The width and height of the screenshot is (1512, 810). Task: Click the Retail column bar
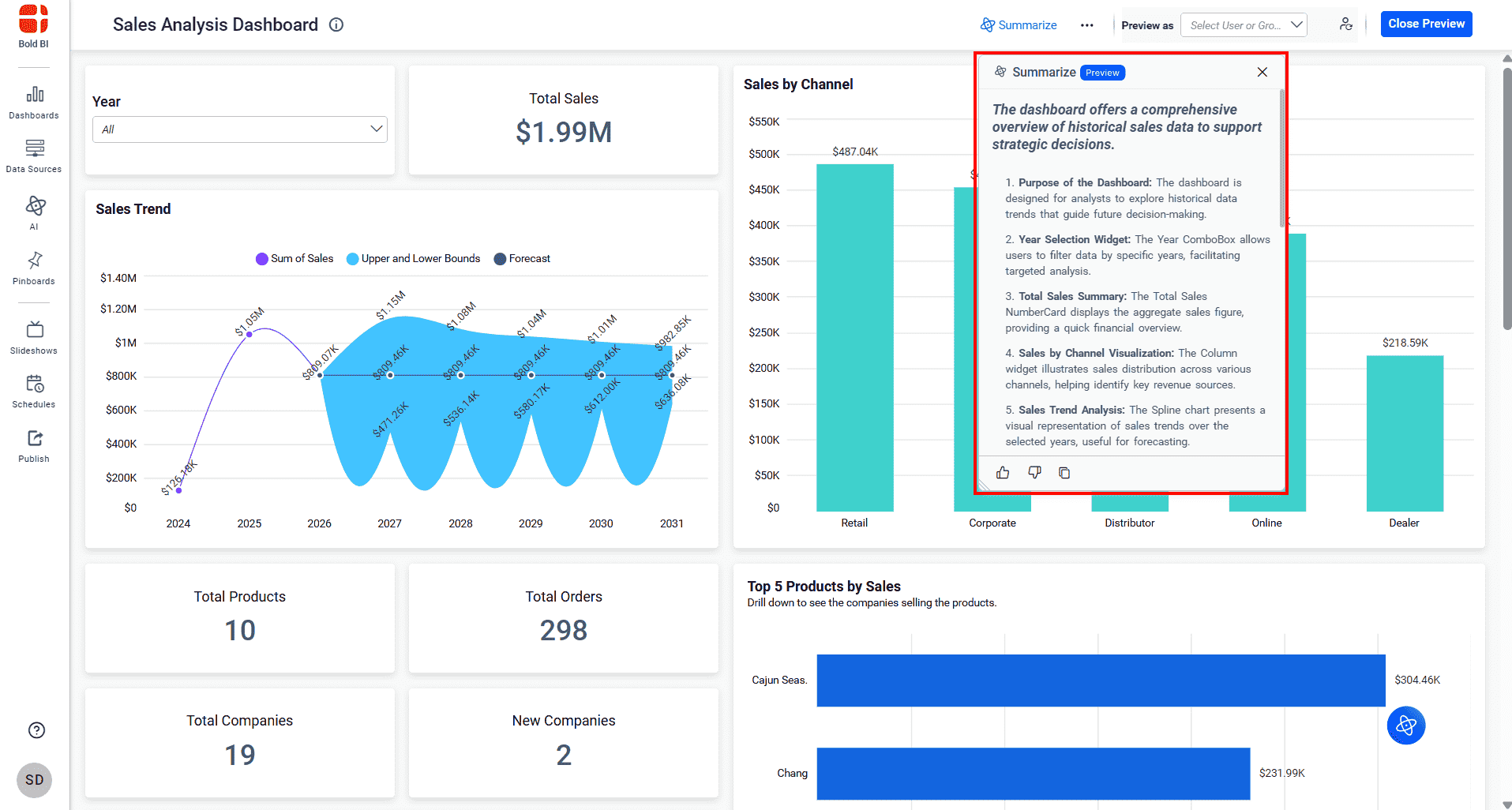[x=855, y=338]
